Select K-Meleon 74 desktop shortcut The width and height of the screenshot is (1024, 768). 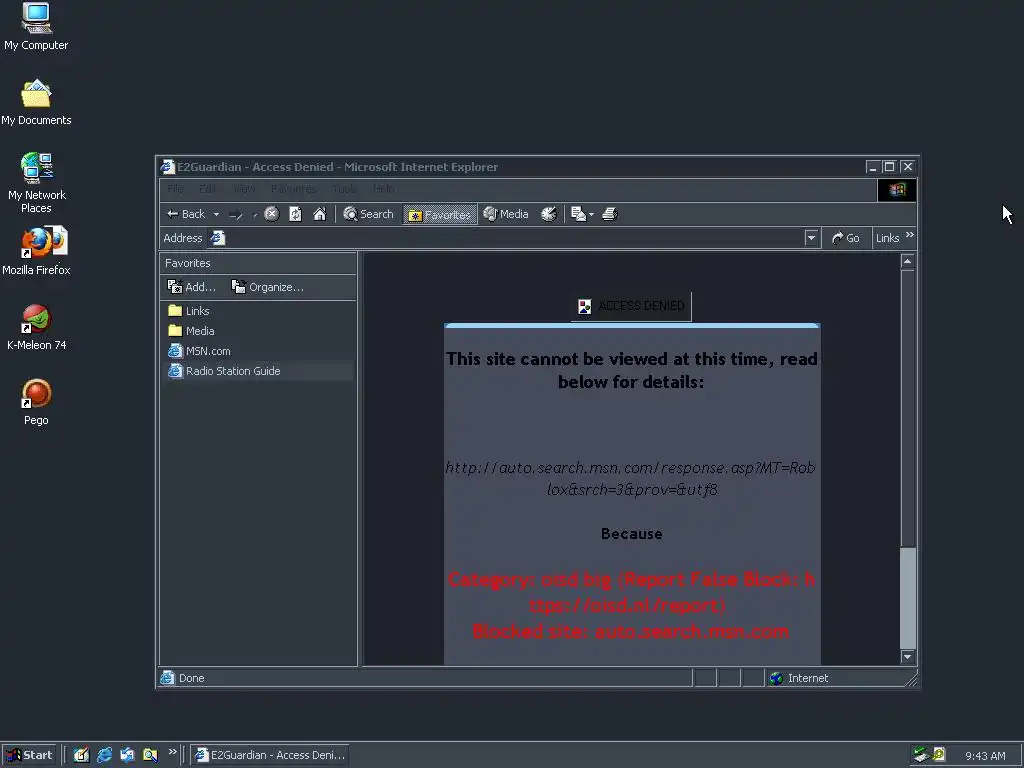click(x=36, y=328)
